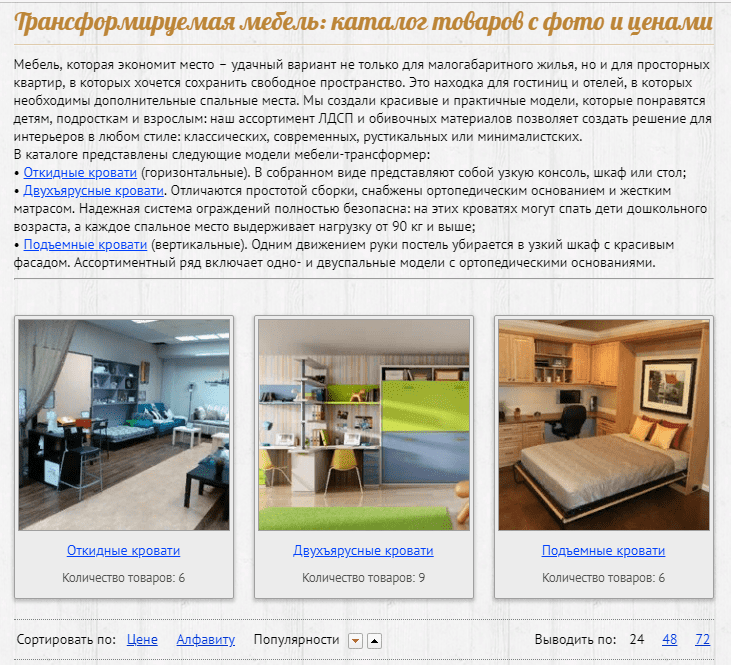Image resolution: width=731 pixels, height=665 pixels.
Task: Show 72 items per page
Action: point(703,639)
